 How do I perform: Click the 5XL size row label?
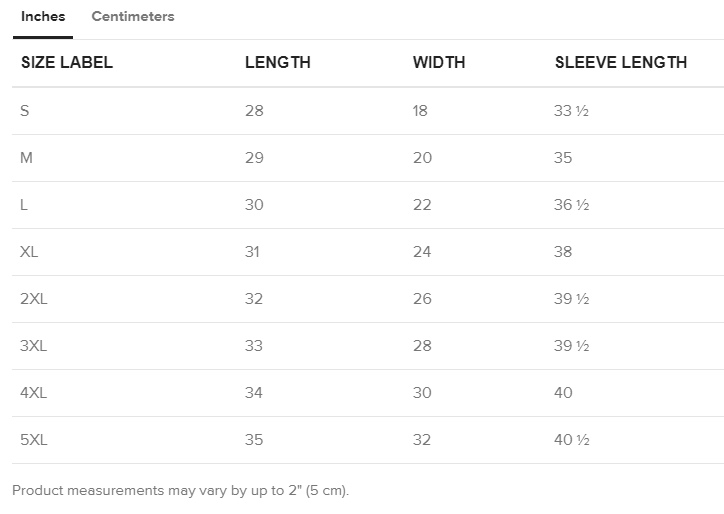33,440
